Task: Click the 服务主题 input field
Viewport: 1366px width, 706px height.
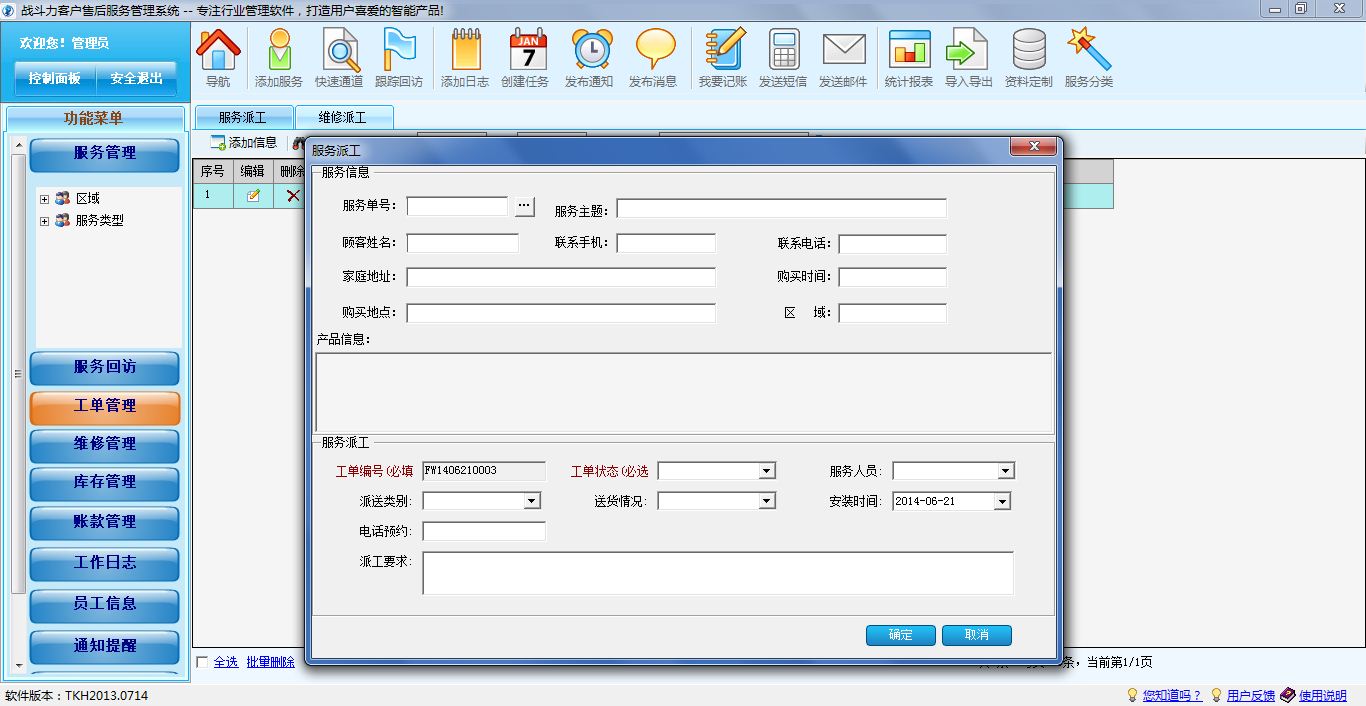Action: [781, 208]
